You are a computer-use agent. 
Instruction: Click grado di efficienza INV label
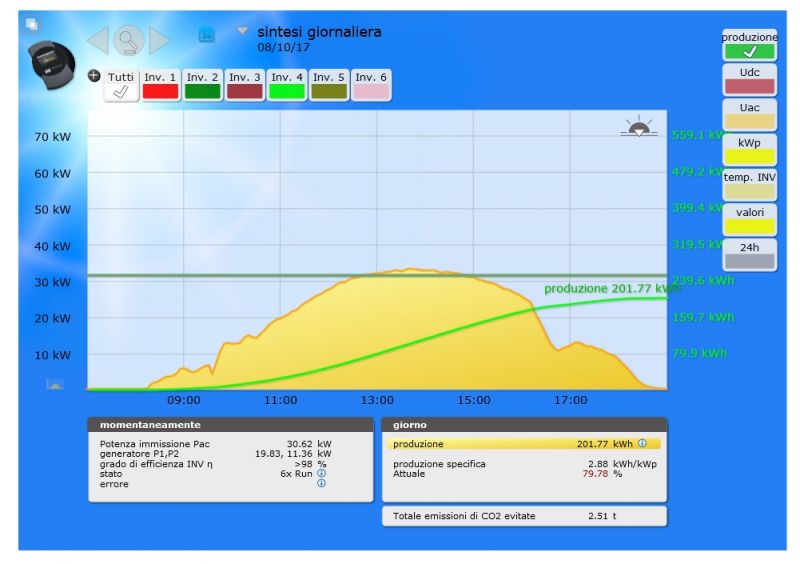tap(156, 464)
